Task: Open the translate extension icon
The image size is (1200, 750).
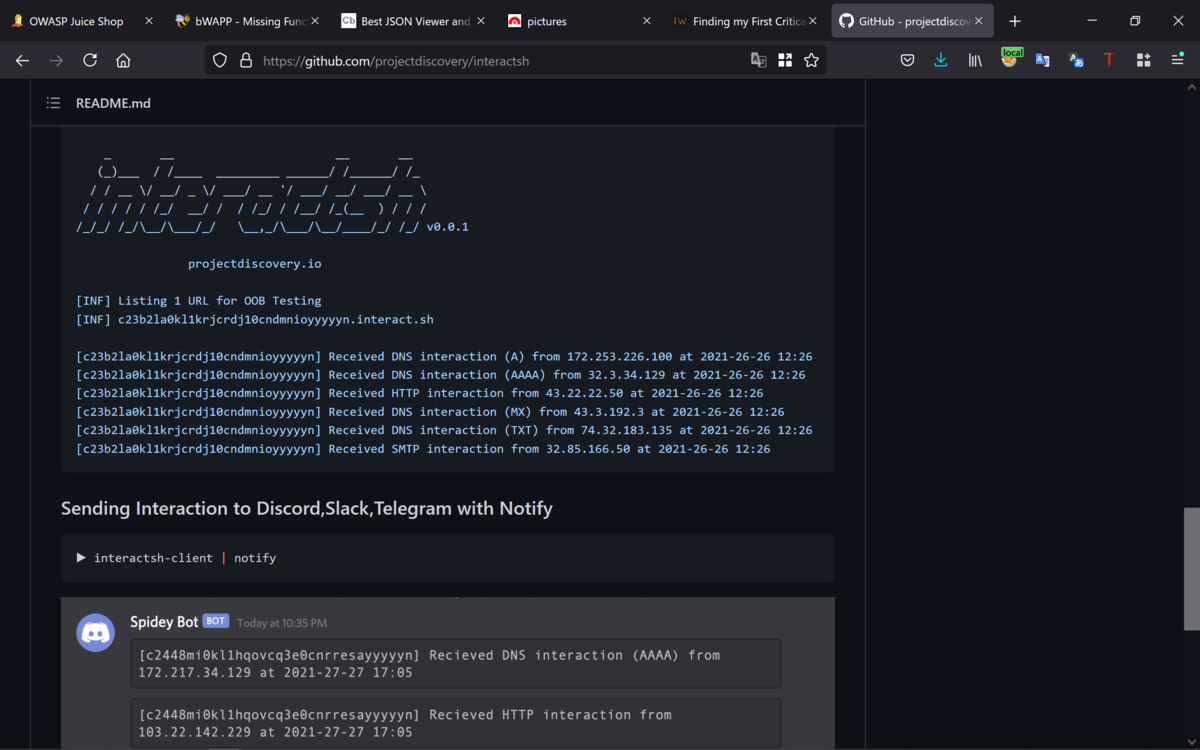Action: click(x=1042, y=61)
